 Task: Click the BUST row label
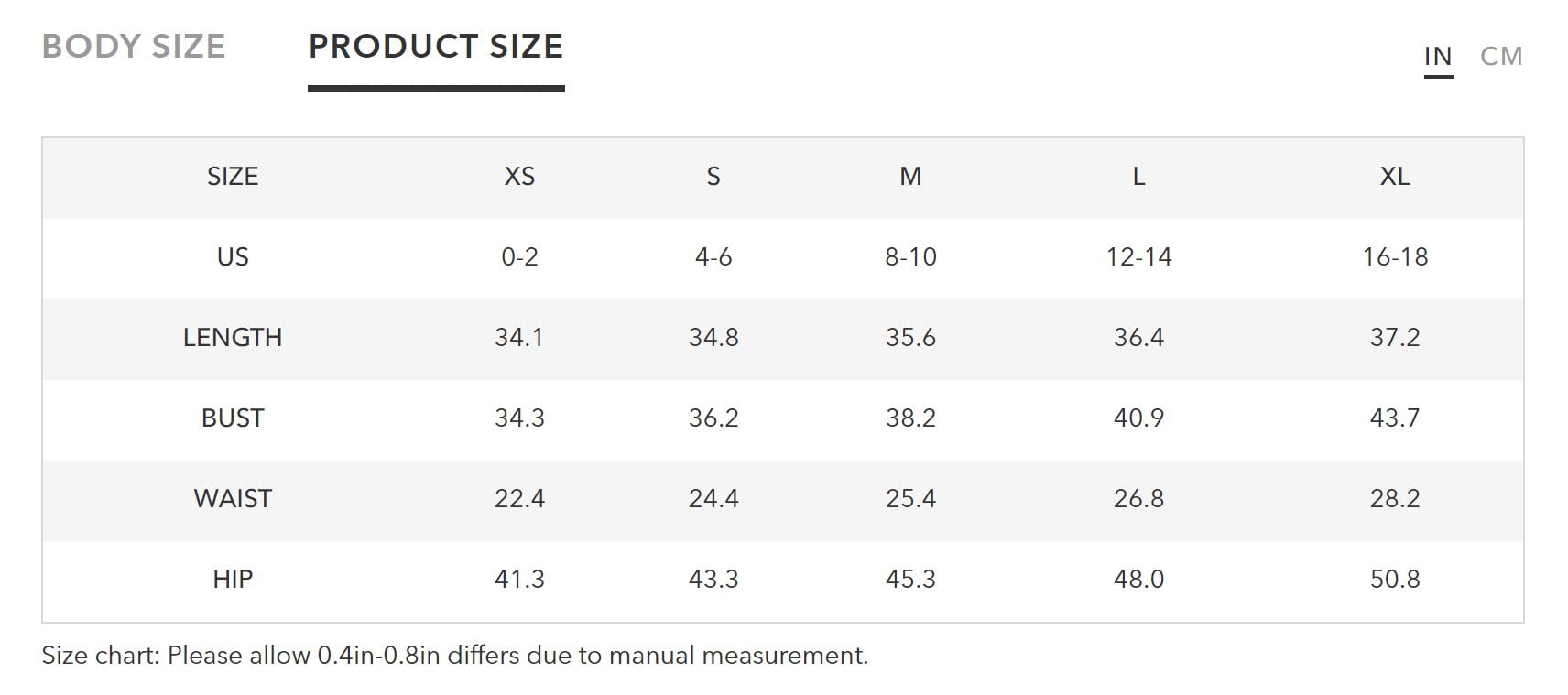233,418
